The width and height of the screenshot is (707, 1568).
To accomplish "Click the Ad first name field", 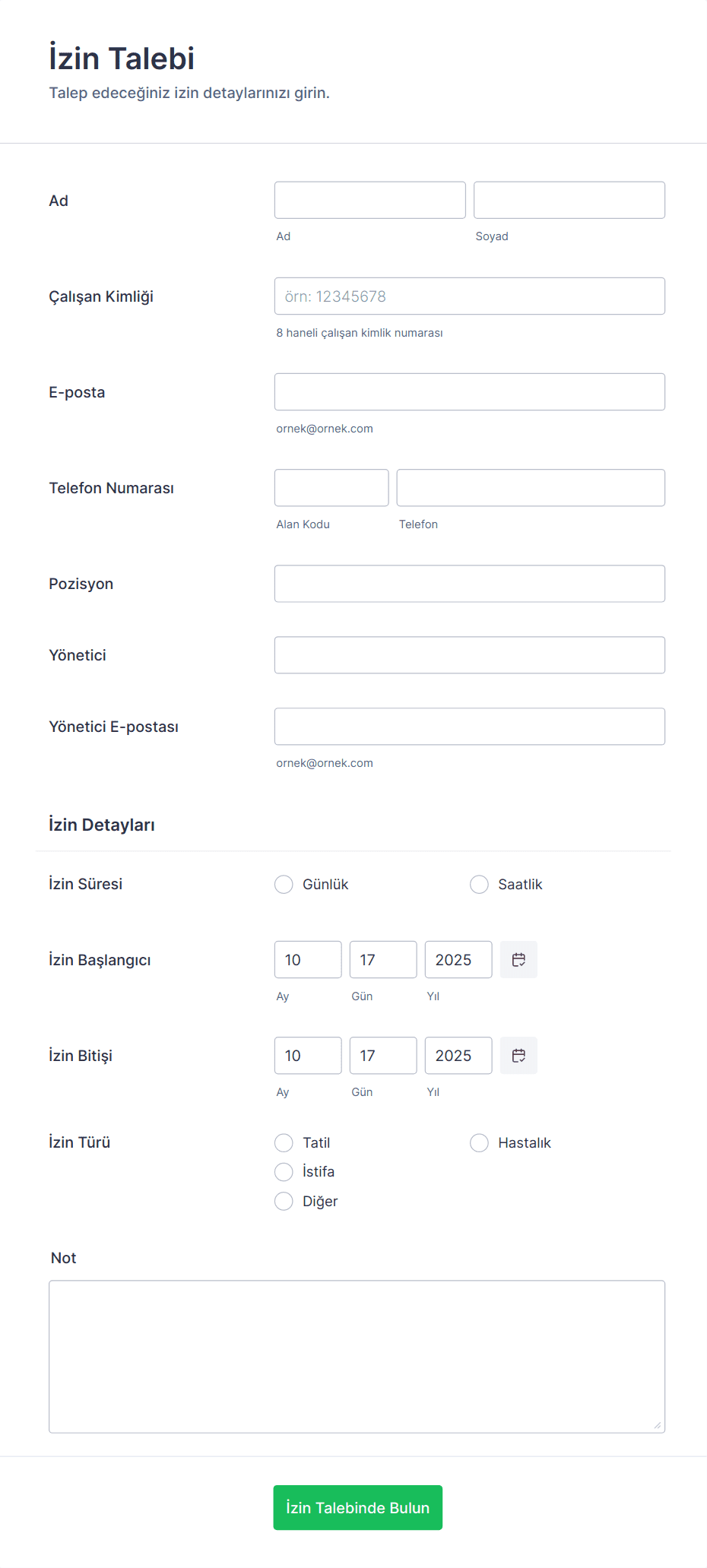I will [x=369, y=199].
